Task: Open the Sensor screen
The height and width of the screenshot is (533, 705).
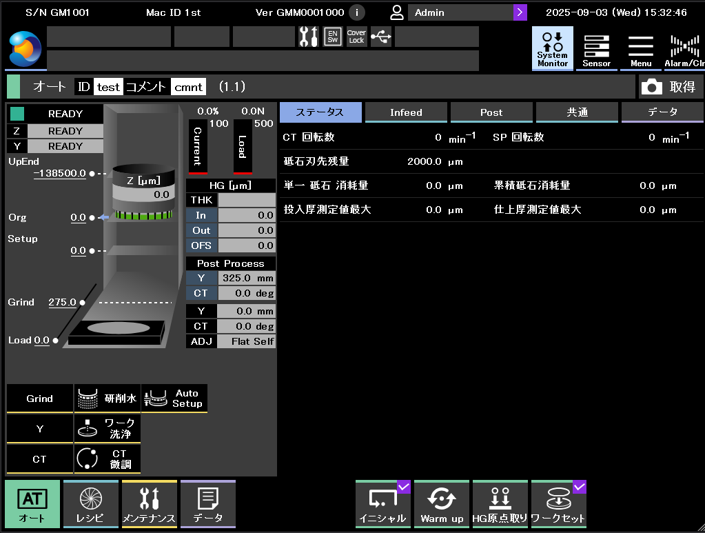Action: pyautogui.click(x=597, y=47)
